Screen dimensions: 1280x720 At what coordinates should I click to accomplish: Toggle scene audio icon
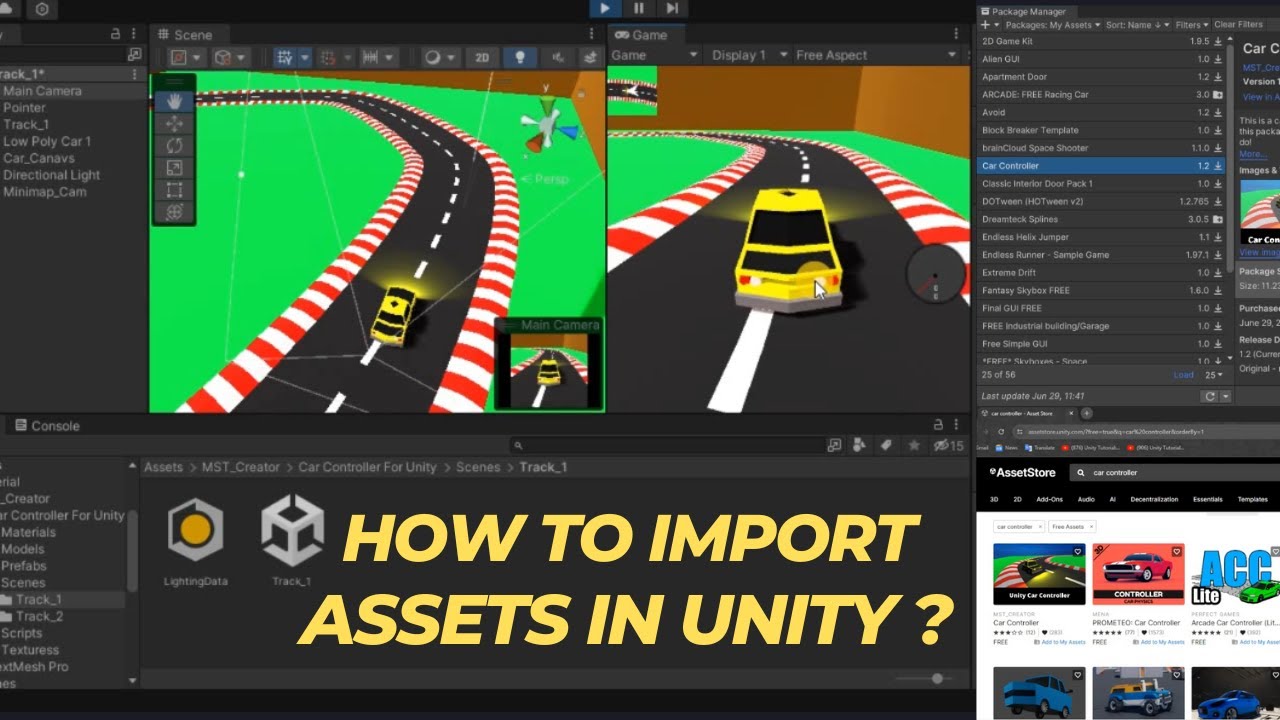[556, 58]
